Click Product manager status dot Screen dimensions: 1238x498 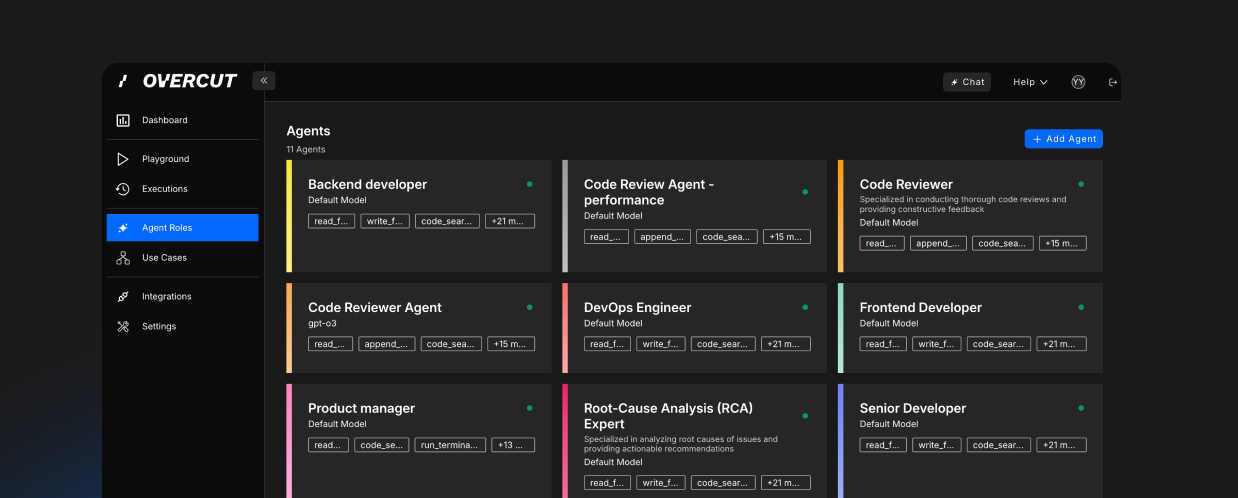pyautogui.click(x=529, y=408)
